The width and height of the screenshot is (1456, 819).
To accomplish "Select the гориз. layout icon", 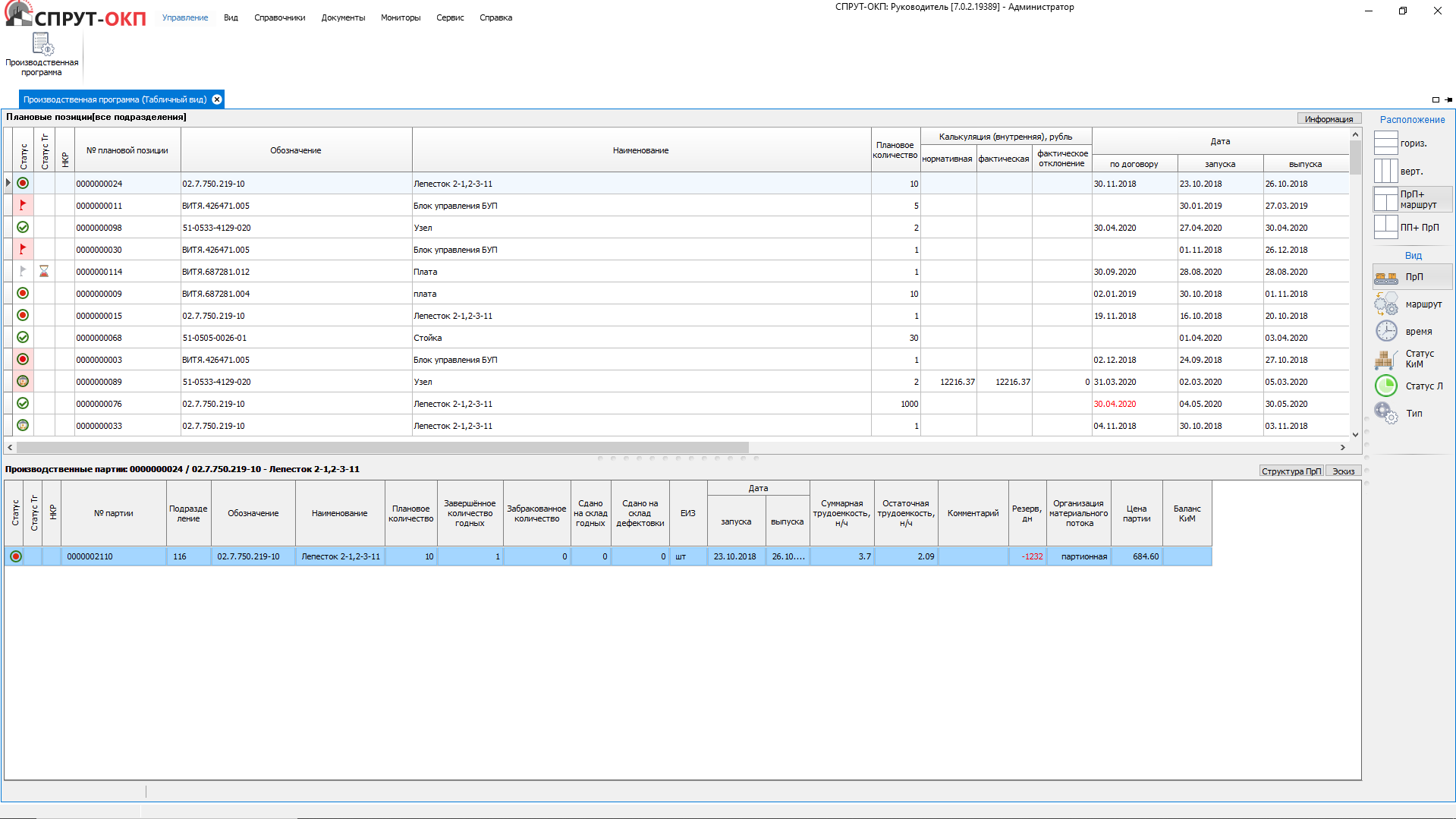I will (1385, 143).
